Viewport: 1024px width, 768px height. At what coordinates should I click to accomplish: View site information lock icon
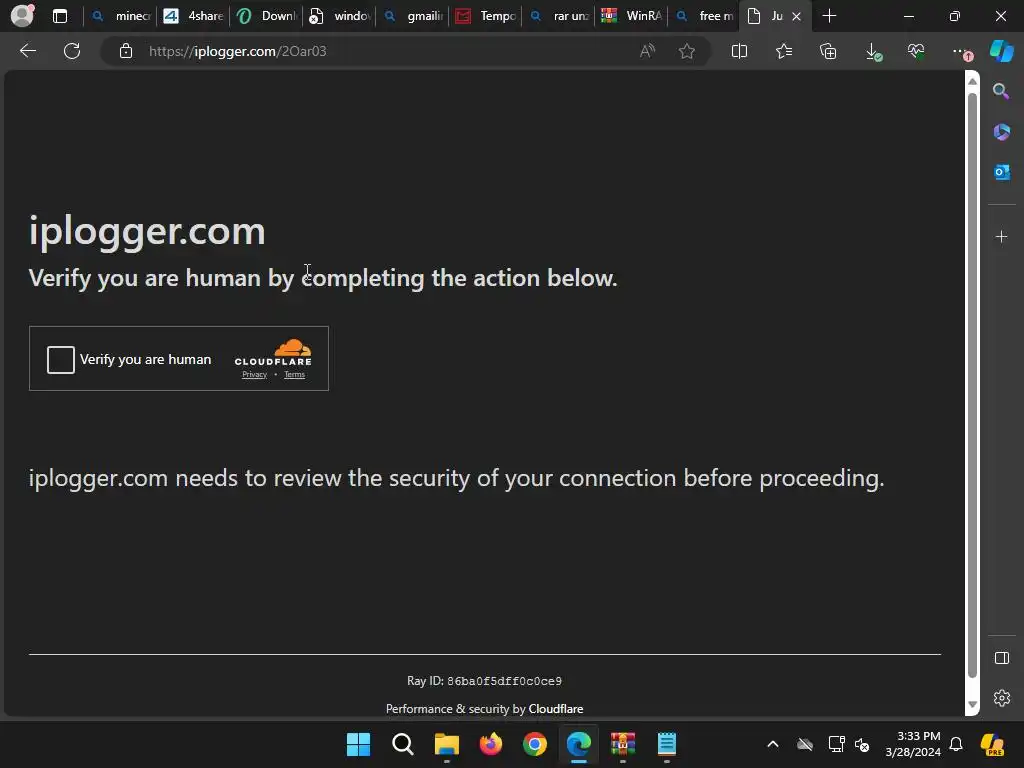[x=126, y=51]
